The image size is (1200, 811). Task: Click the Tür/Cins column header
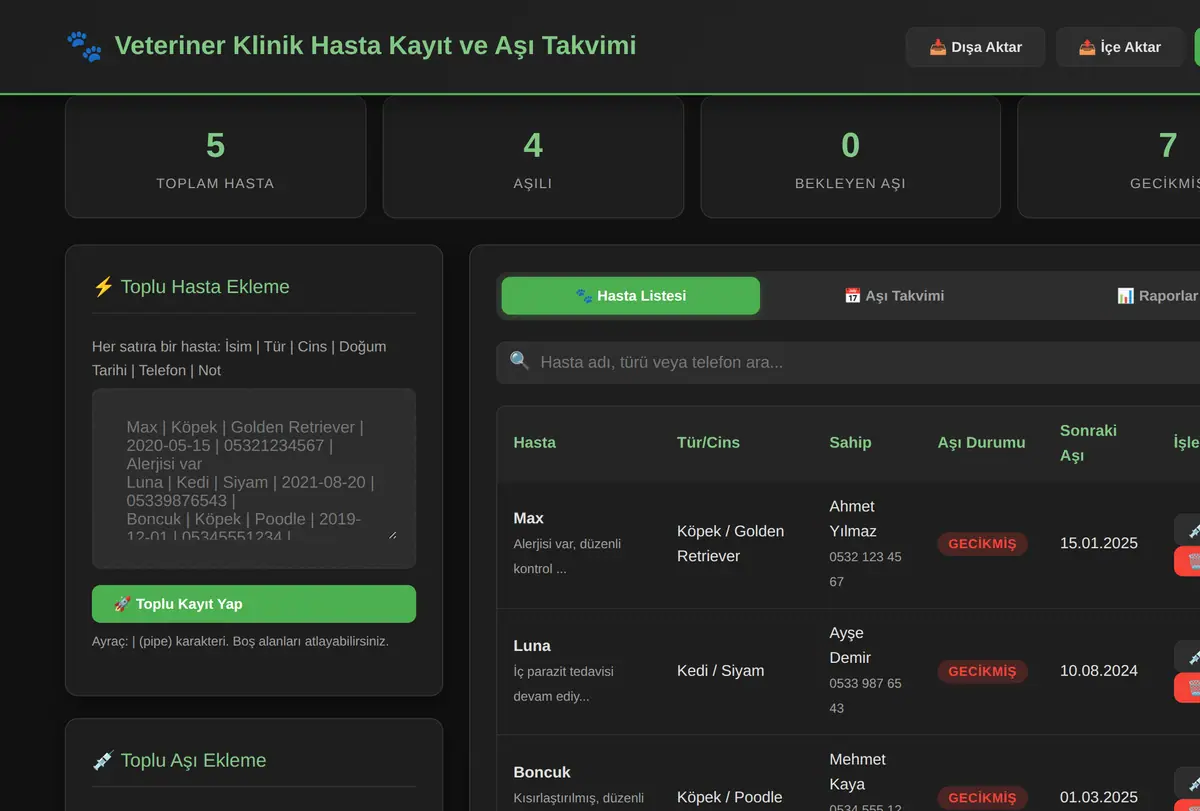[x=709, y=442]
